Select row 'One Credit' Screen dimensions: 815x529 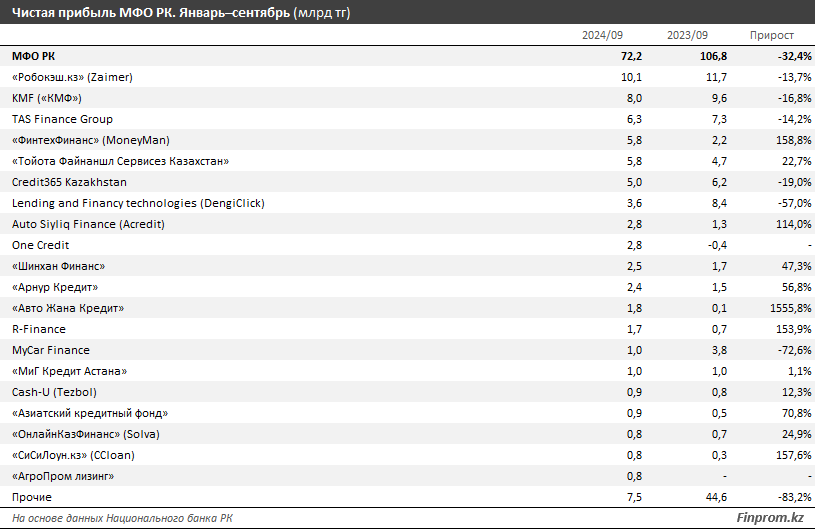408,245
